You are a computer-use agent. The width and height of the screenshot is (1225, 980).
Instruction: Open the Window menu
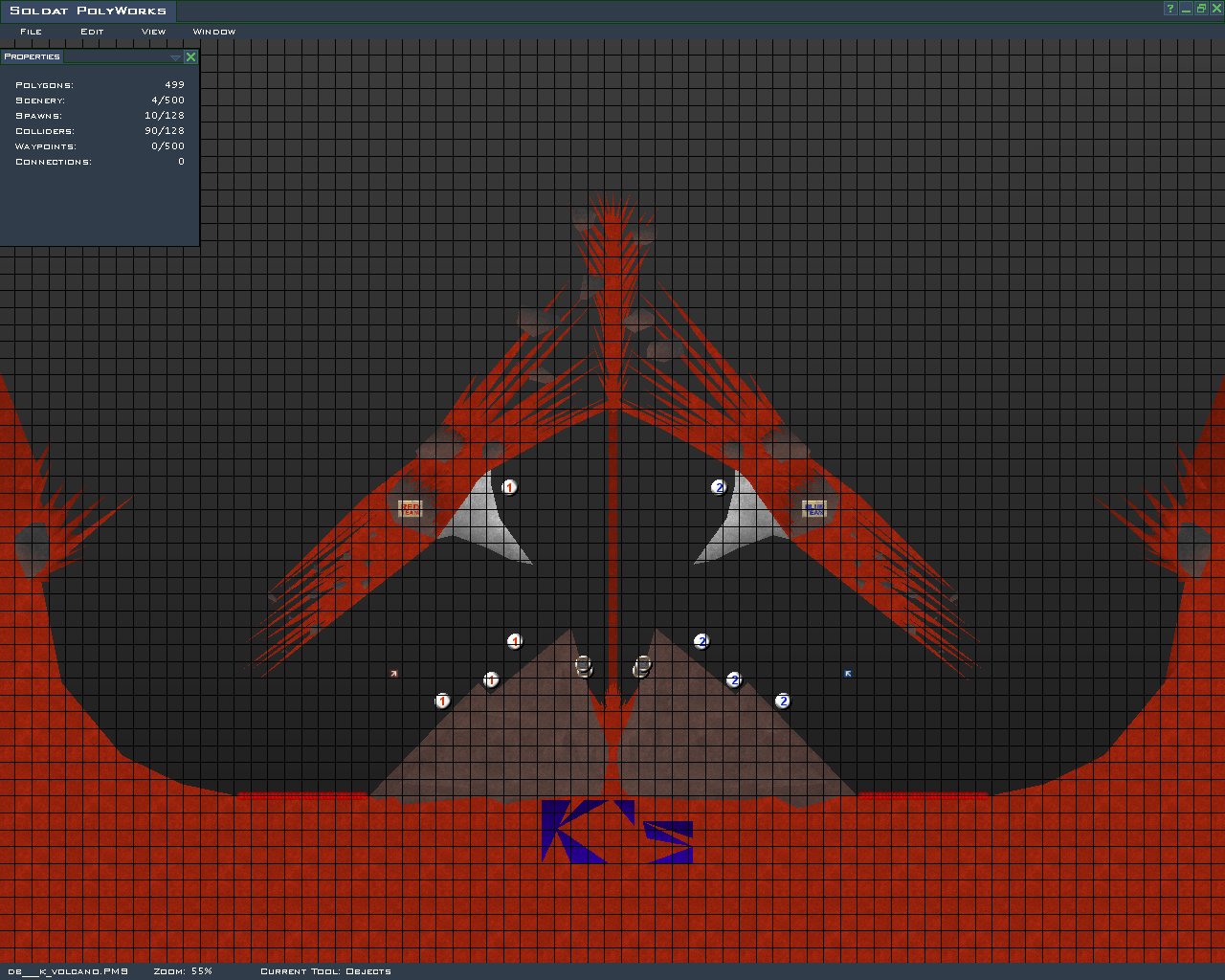(213, 32)
